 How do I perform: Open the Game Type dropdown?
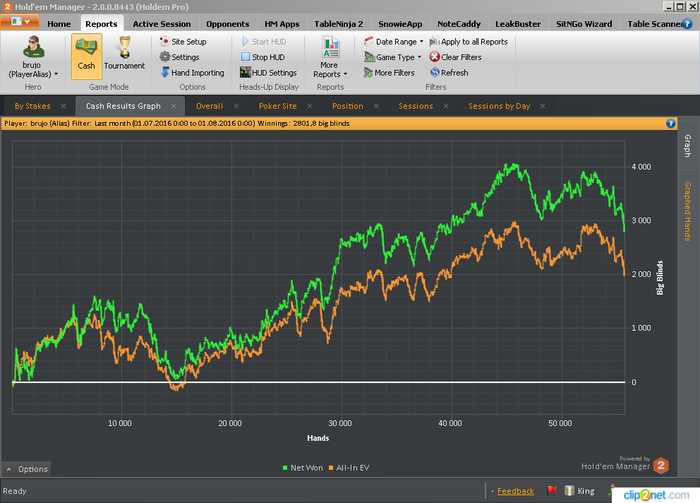point(397,57)
